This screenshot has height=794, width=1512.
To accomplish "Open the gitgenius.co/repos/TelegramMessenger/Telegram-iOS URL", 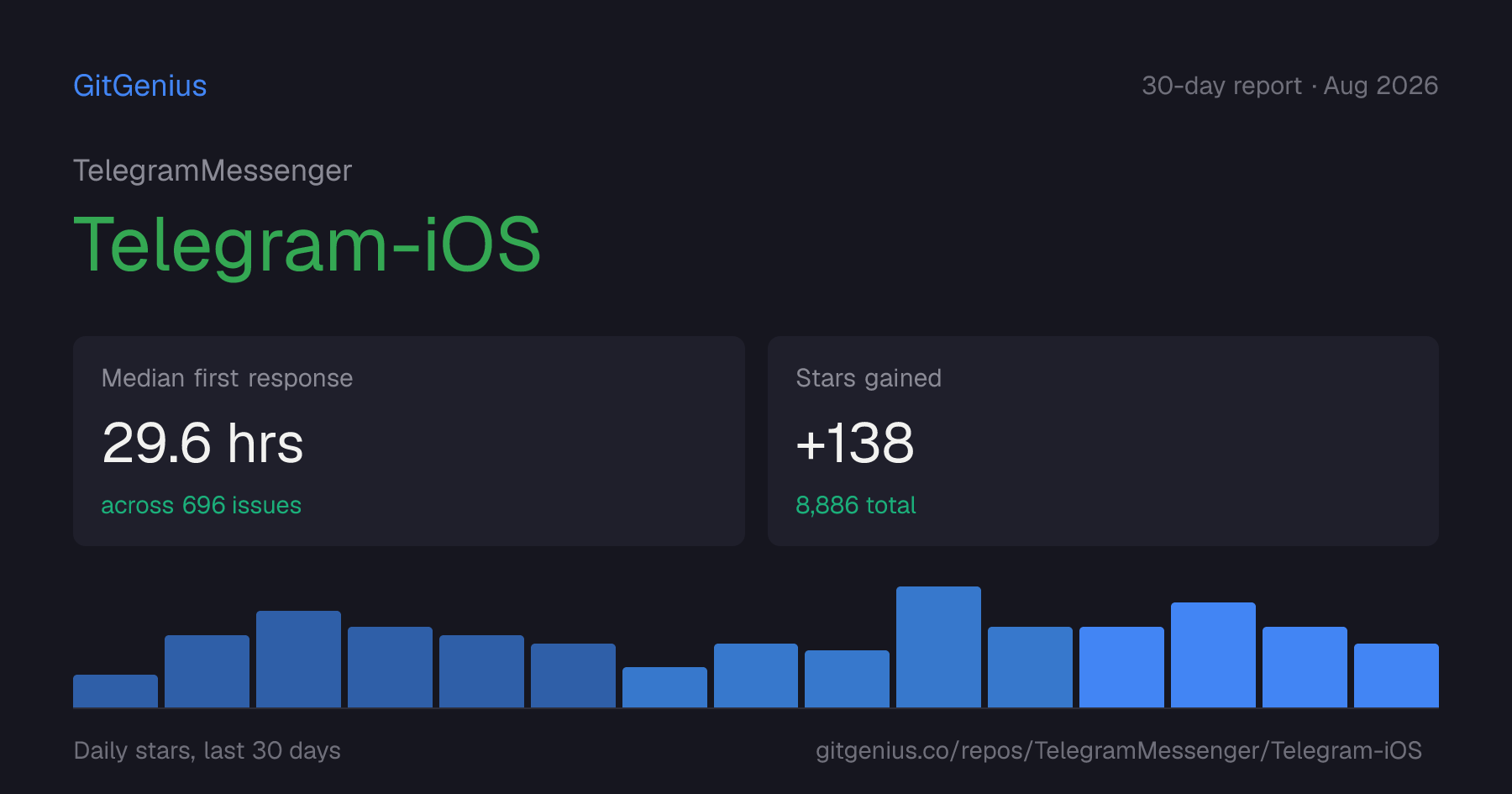I will (x=1119, y=750).
